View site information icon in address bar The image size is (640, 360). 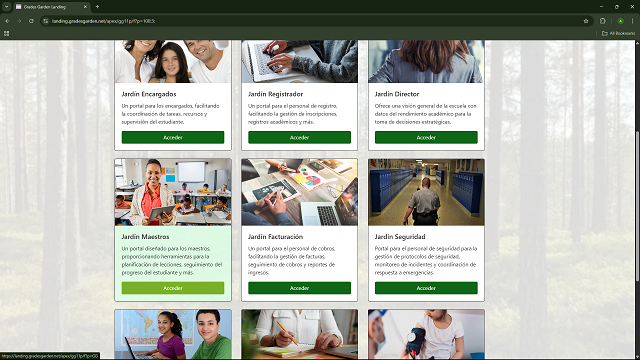(46, 21)
